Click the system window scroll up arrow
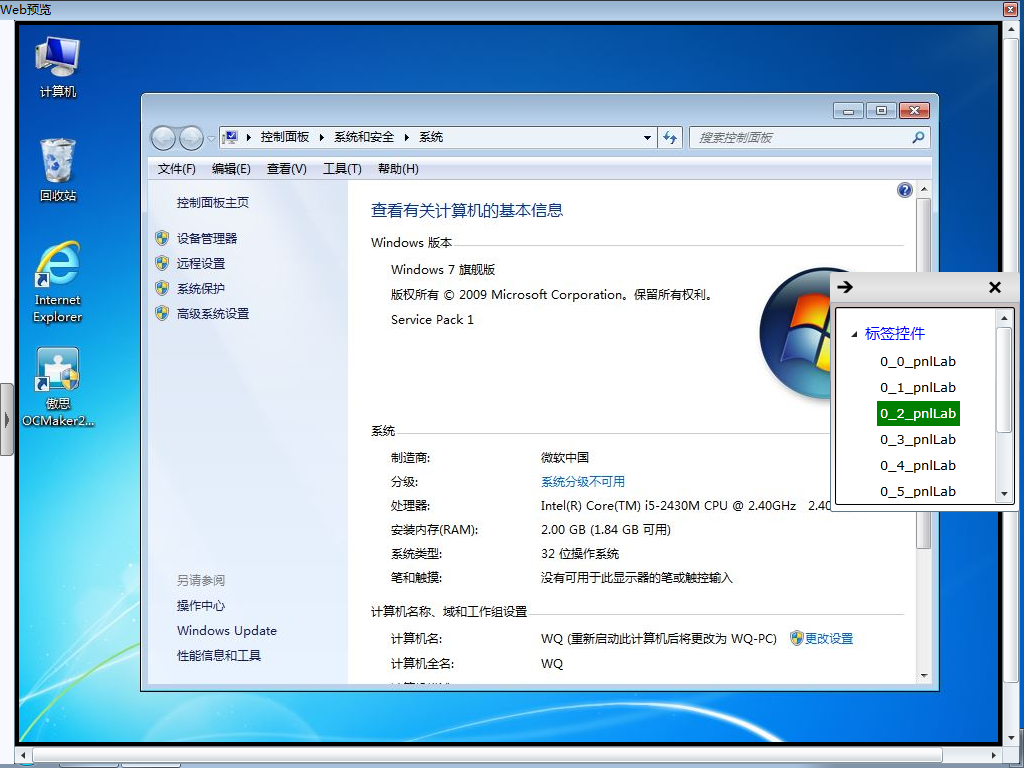 923,189
